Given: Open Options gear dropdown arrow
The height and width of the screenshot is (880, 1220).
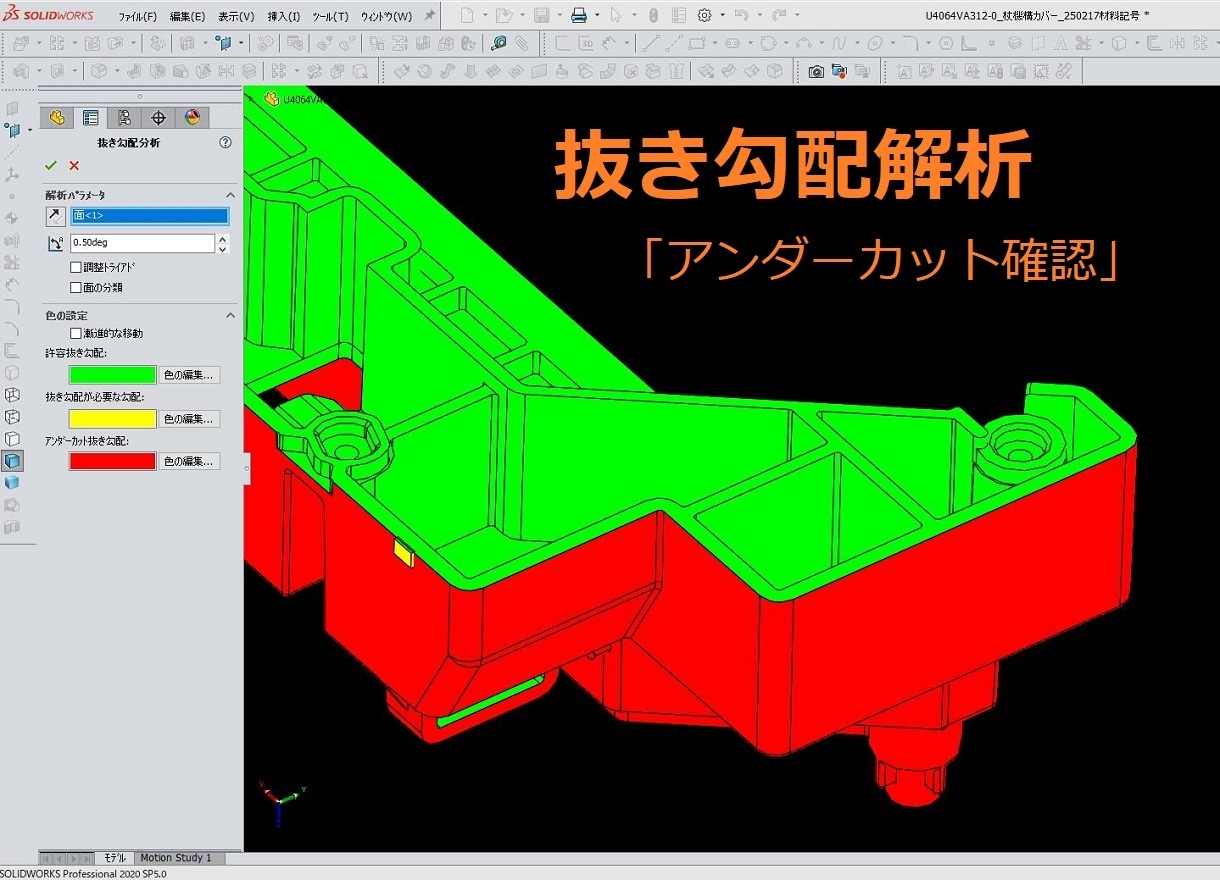Looking at the screenshot, I should (x=722, y=16).
